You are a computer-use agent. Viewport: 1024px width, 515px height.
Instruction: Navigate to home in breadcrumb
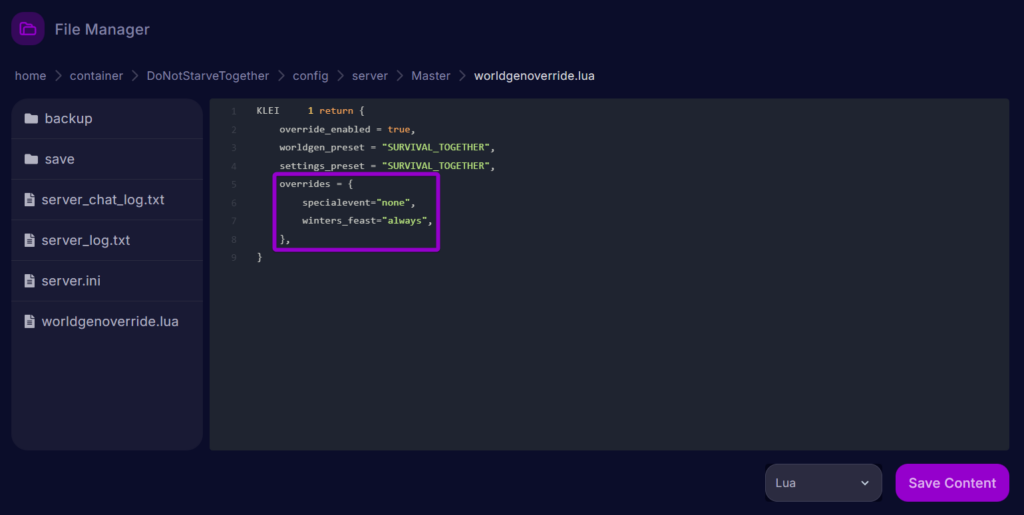(x=30, y=76)
